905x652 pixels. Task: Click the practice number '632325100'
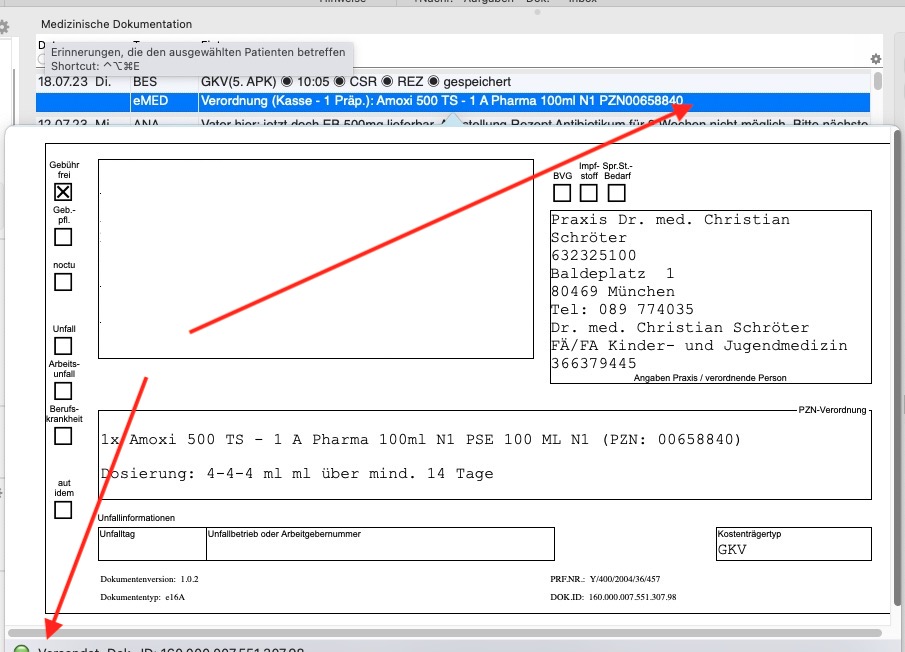[594, 256]
